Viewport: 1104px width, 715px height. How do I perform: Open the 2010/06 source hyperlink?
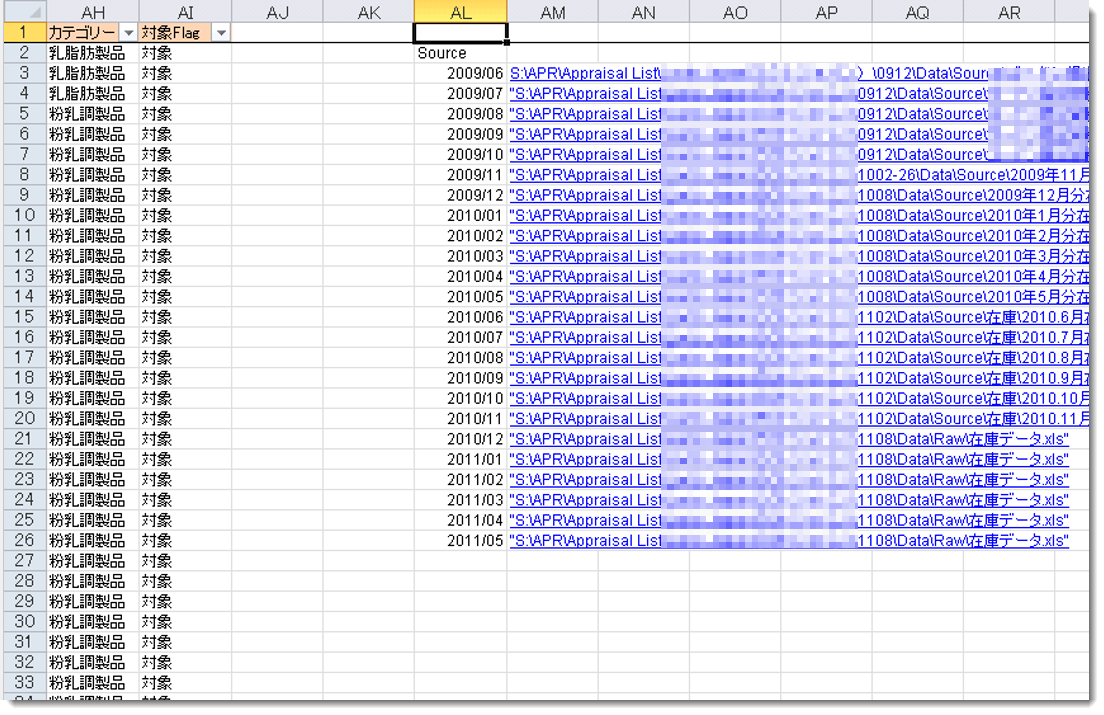click(x=799, y=317)
